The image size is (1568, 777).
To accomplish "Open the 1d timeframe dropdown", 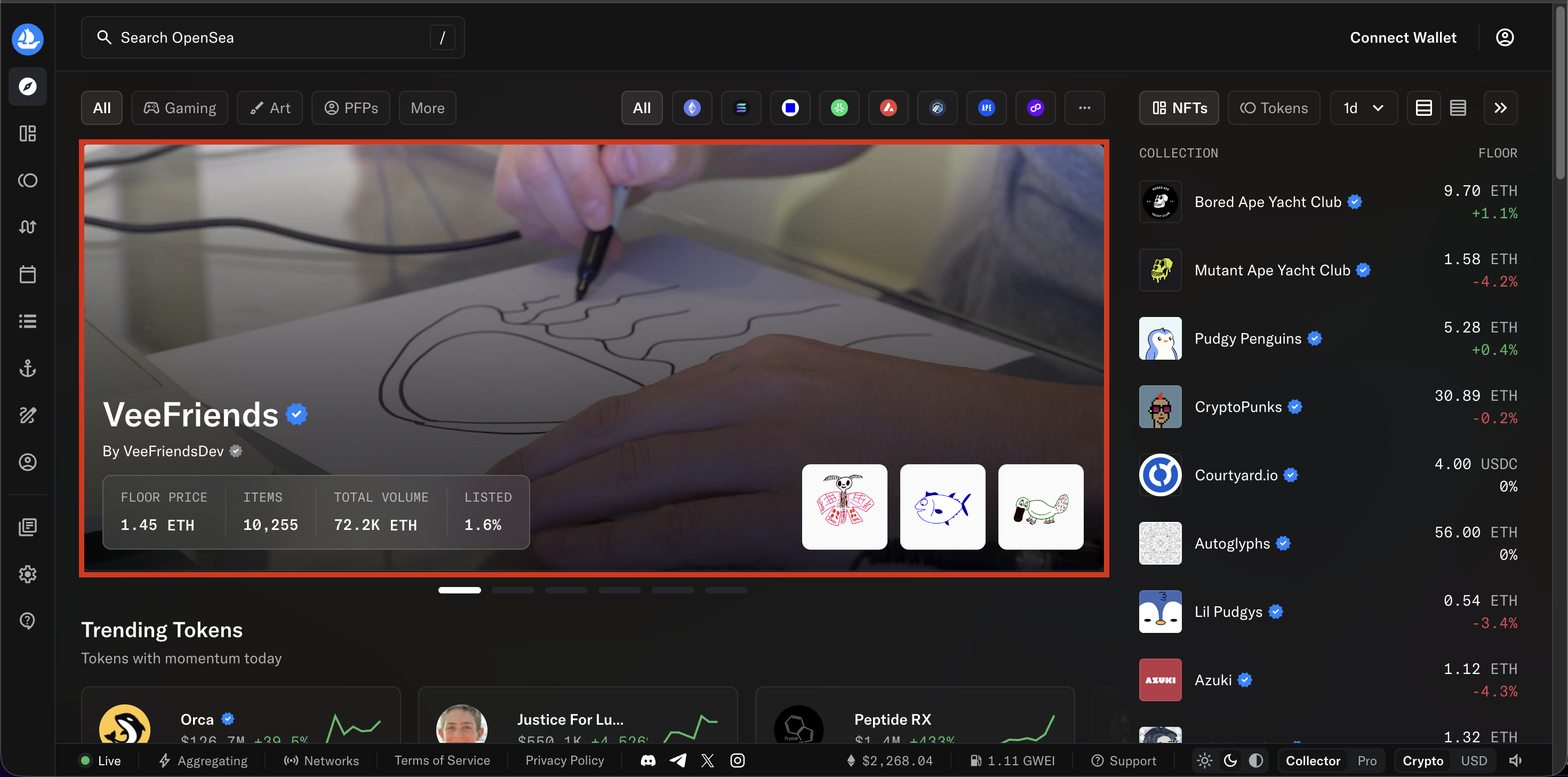I will [x=1364, y=108].
